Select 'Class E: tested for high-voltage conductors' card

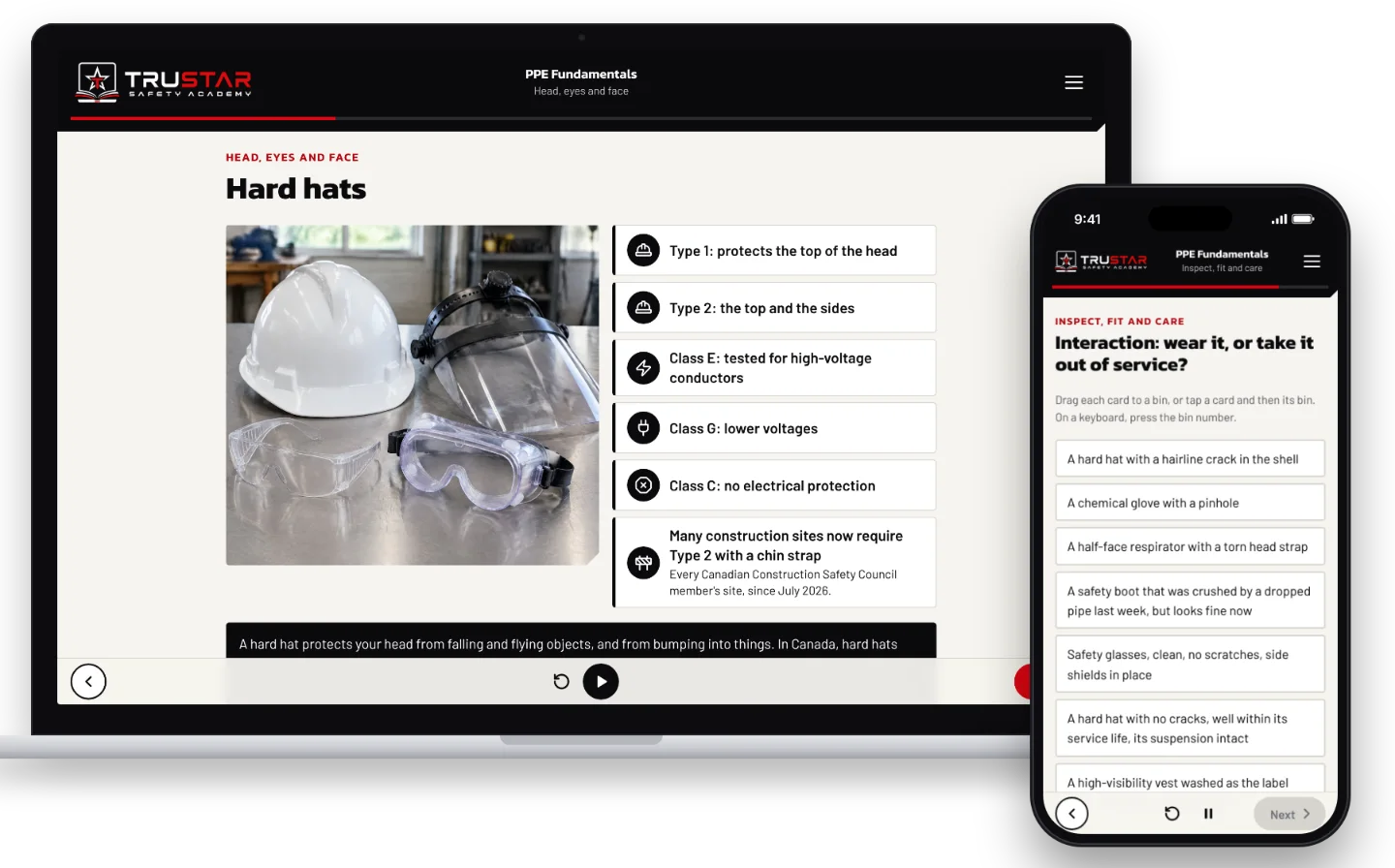coord(775,368)
